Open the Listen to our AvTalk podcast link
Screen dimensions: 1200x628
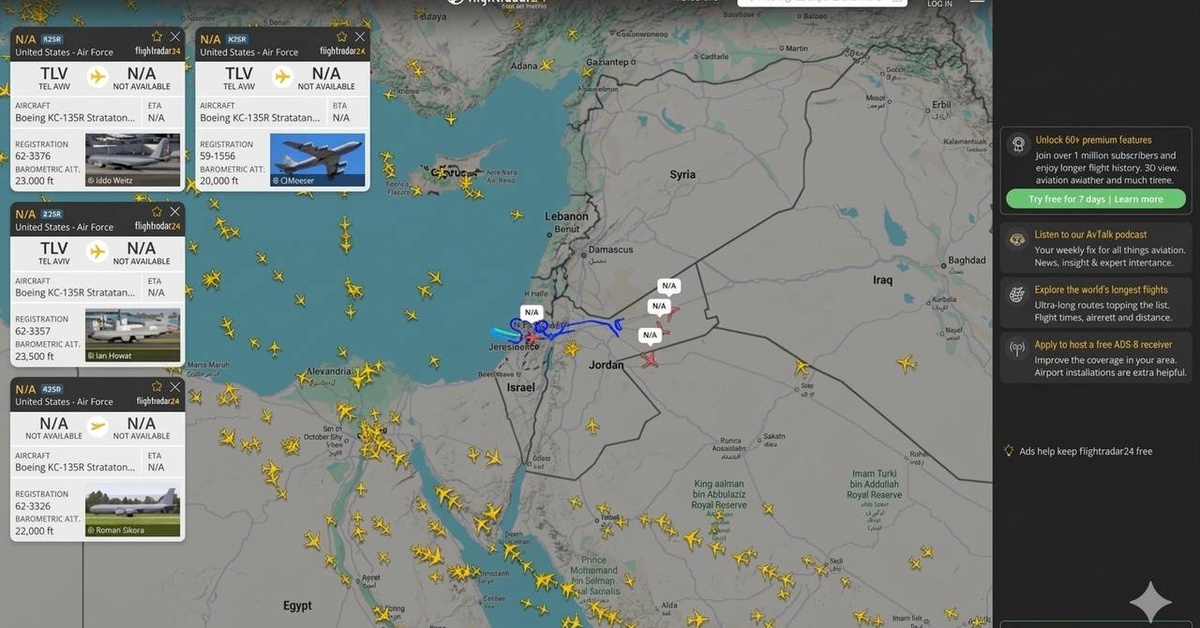tap(1091, 235)
